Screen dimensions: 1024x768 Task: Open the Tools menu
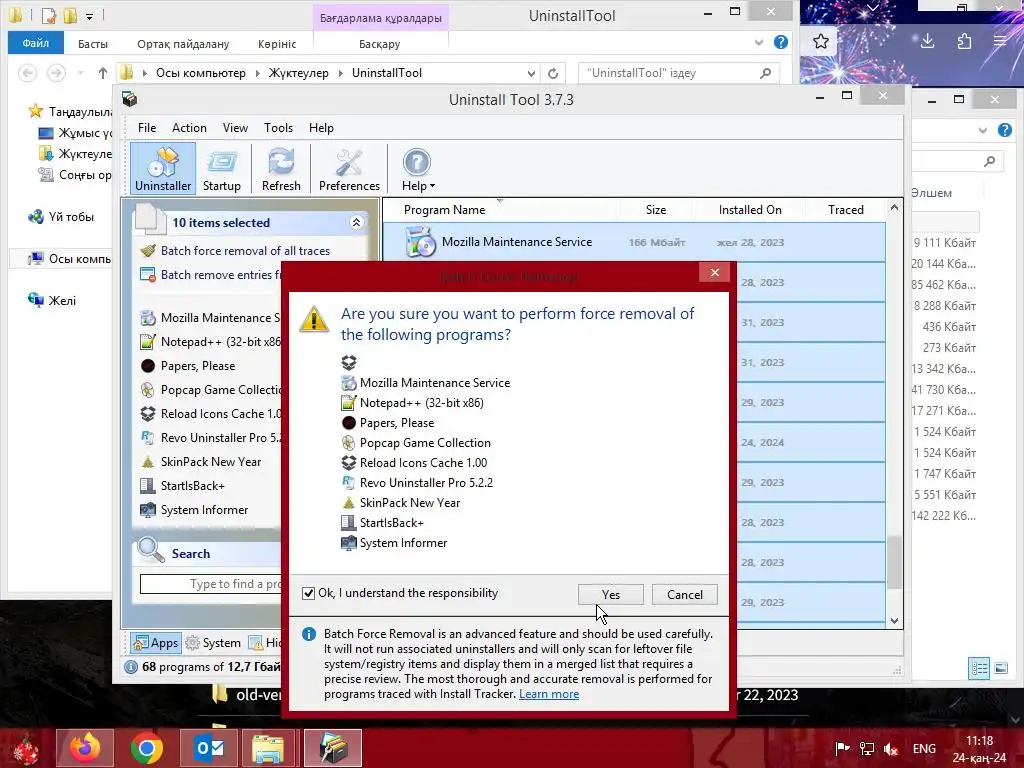tap(278, 128)
